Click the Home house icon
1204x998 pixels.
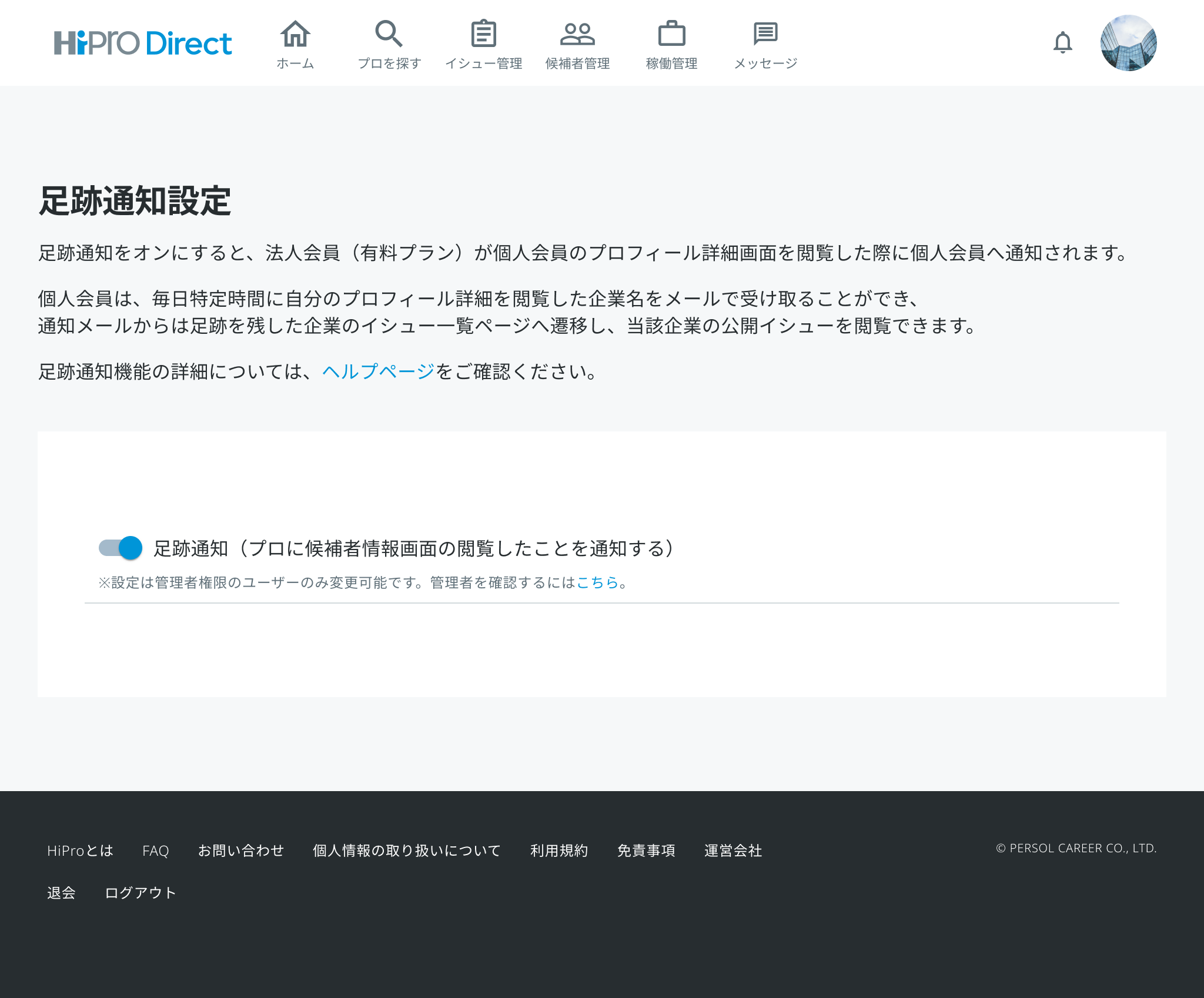pos(295,34)
